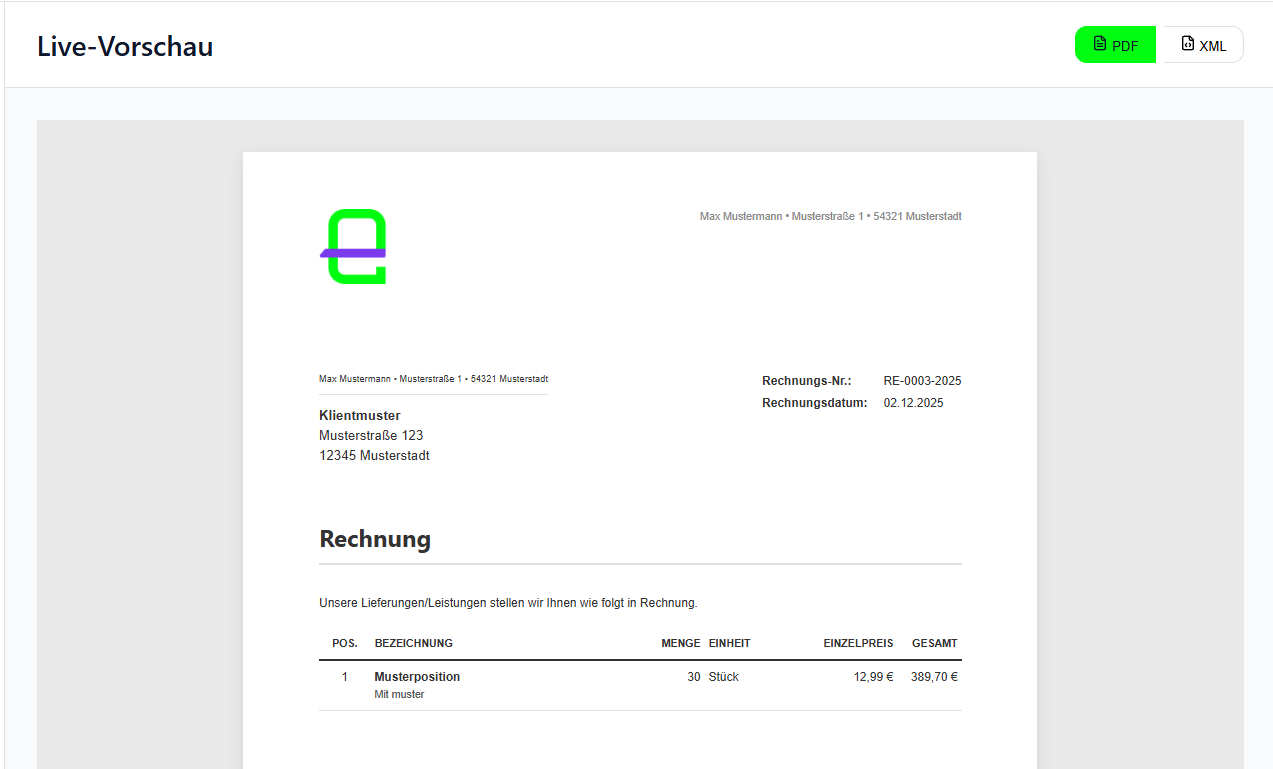Click the Musterposition line item
The image size is (1273, 769).
pos(417,676)
